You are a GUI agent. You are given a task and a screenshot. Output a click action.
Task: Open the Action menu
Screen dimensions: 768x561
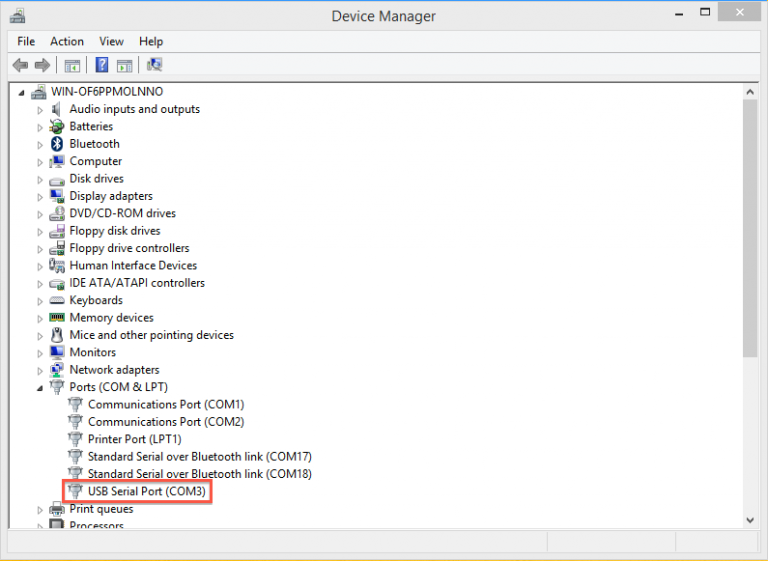tap(67, 41)
